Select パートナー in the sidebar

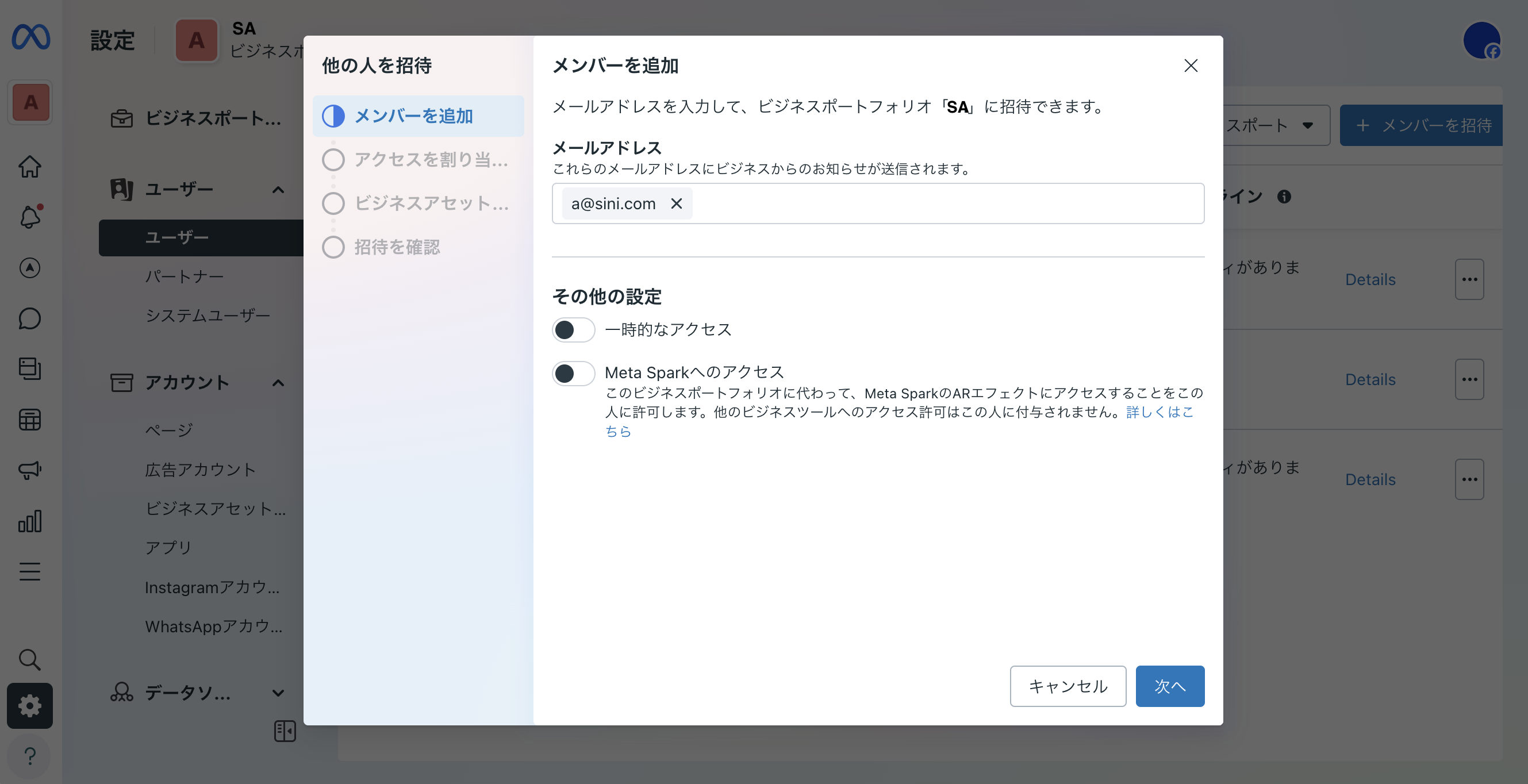[x=185, y=276]
